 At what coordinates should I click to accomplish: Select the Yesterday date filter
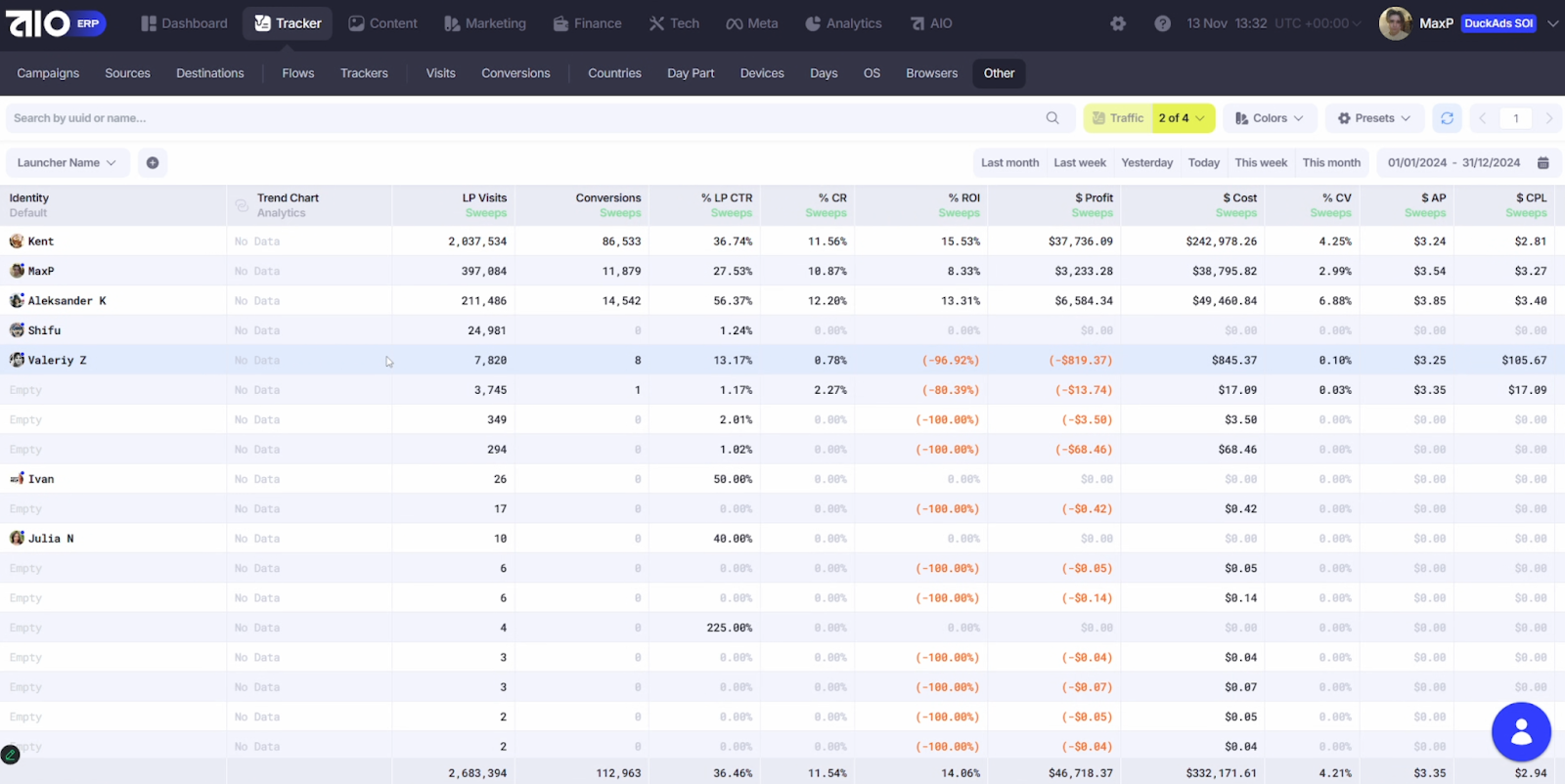click(1146, 163)
